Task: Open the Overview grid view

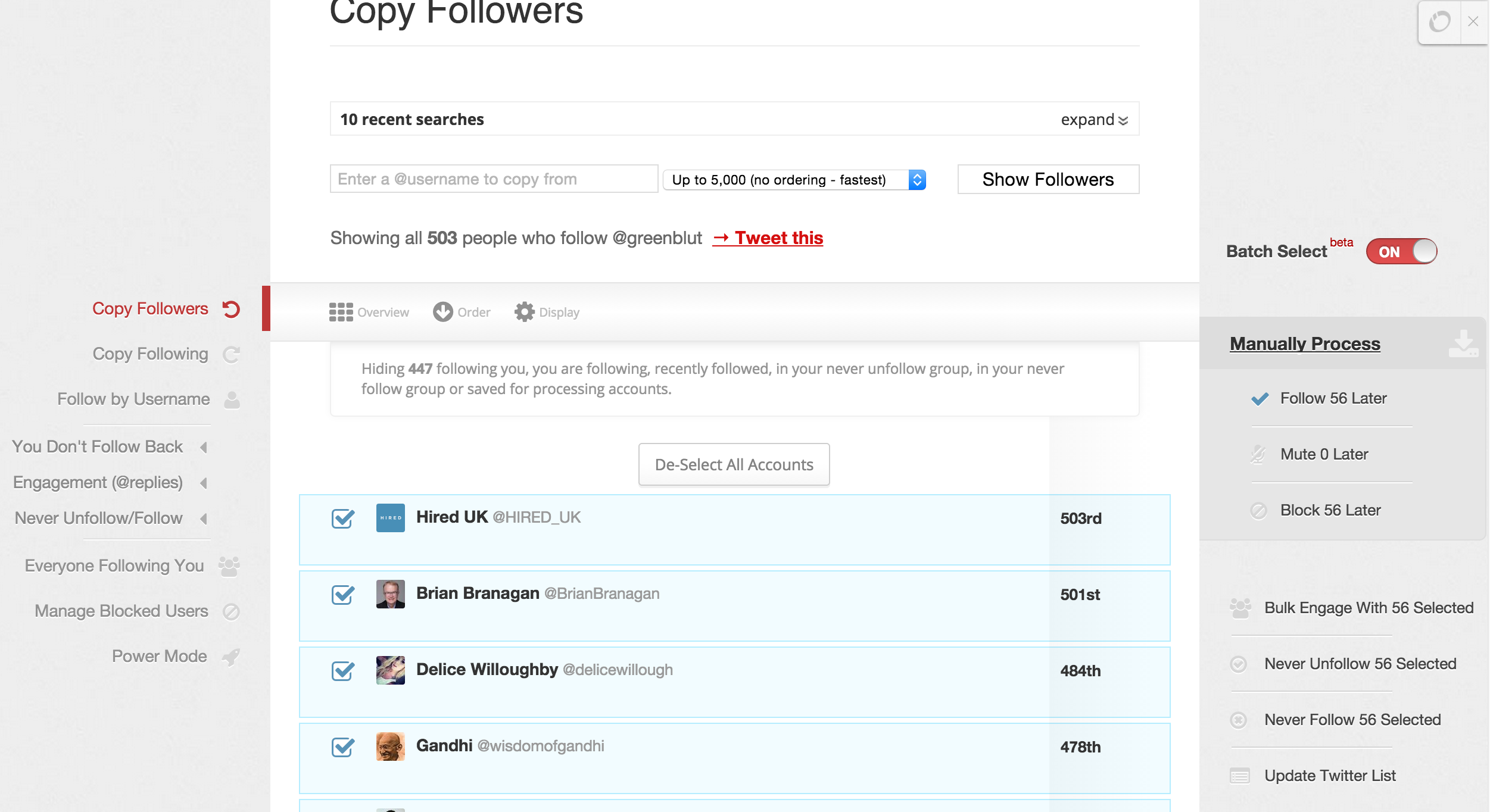Action: [369, 312]
